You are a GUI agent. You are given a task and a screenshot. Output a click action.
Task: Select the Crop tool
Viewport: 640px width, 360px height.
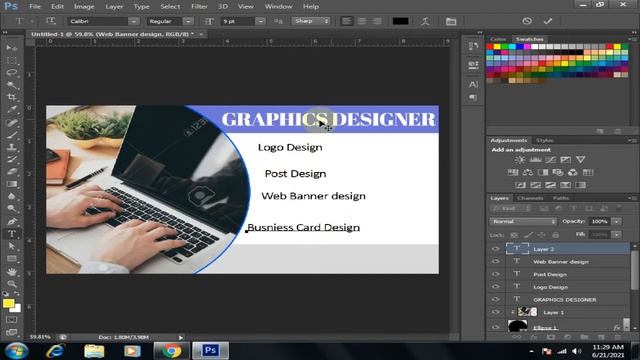coord(12,97)
